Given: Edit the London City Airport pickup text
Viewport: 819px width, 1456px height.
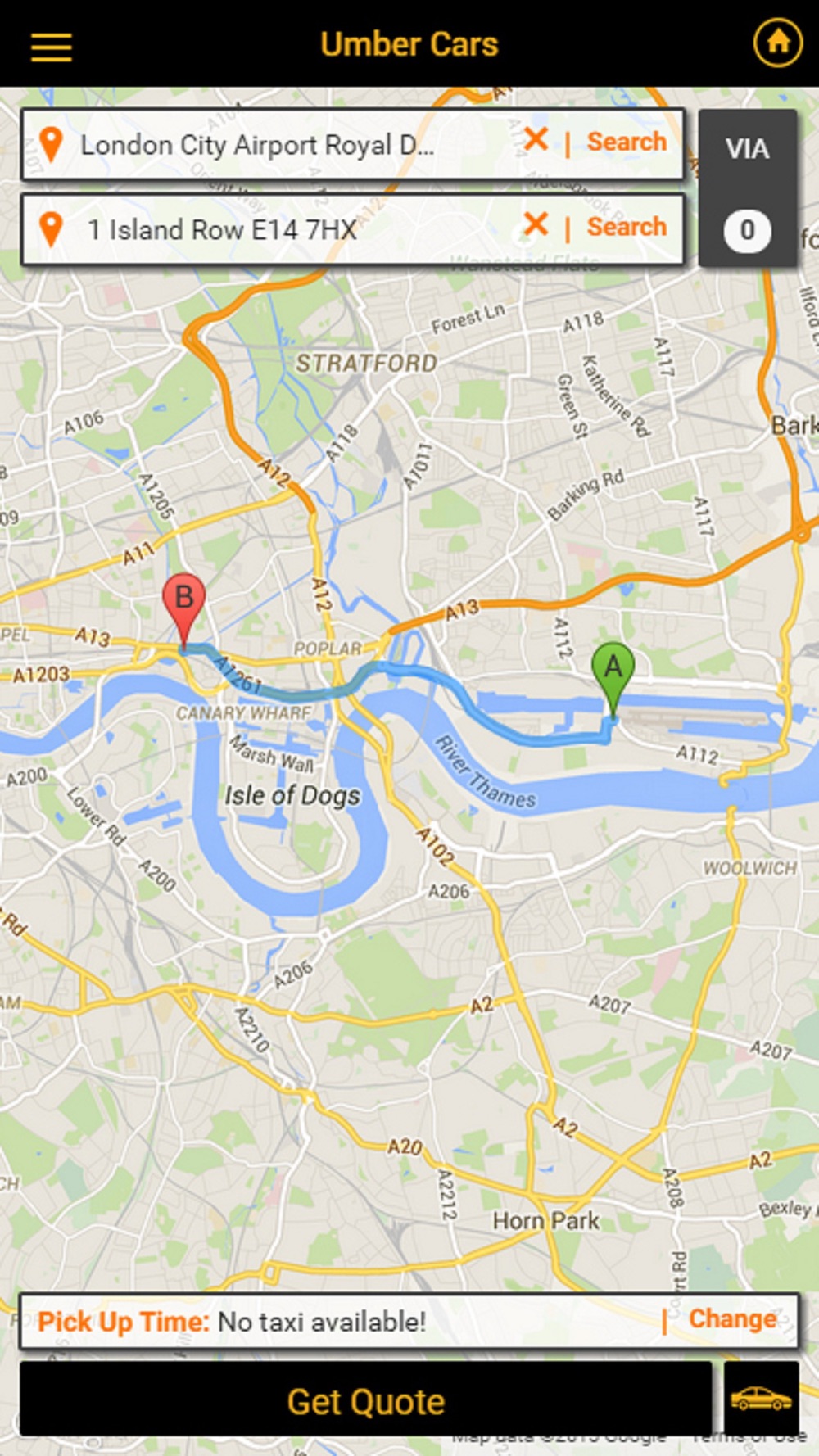Looking at the screenshot, I should pyautogui.click(x=257, y=146).
